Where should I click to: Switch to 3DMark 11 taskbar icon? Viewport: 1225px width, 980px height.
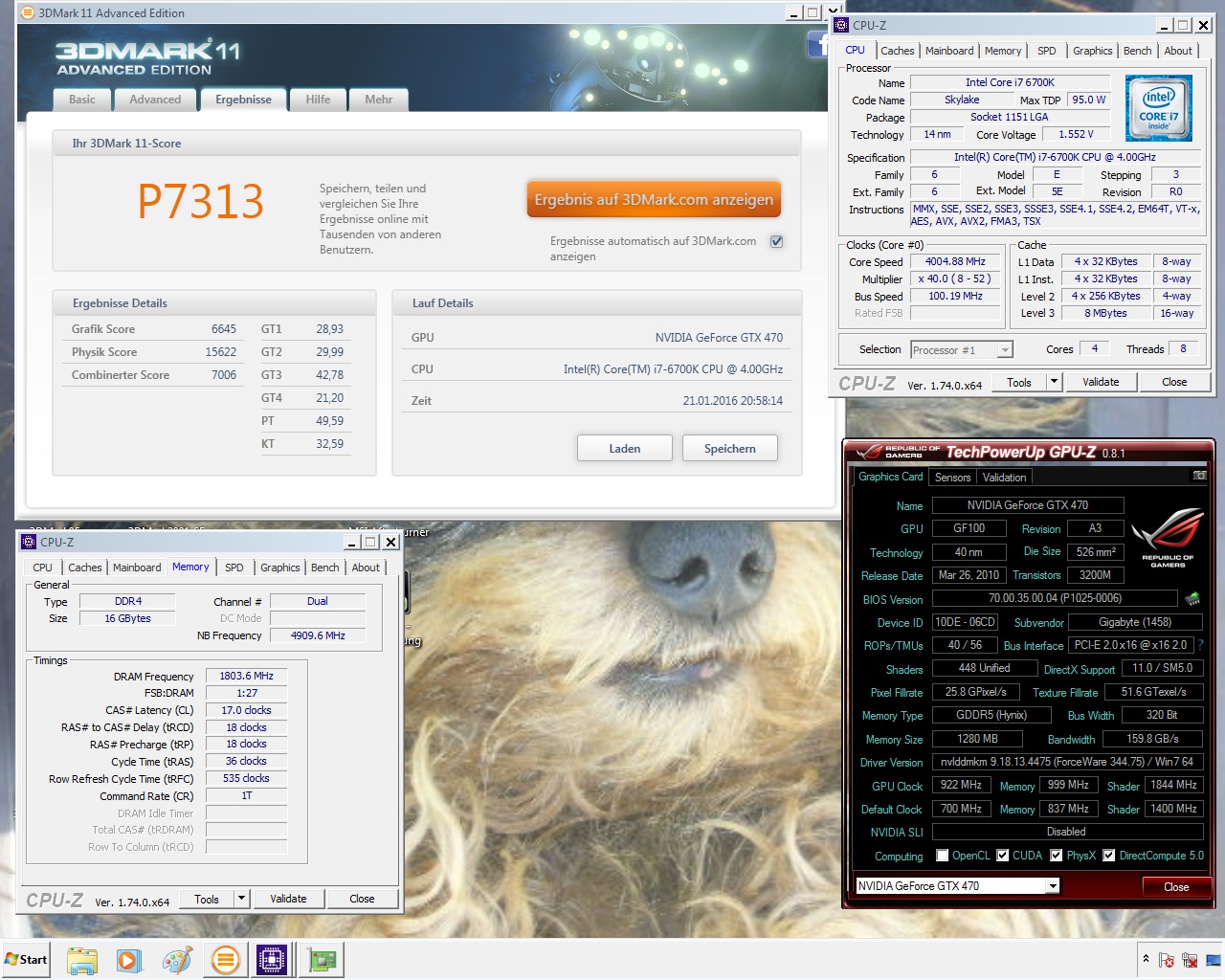point(225,960)
